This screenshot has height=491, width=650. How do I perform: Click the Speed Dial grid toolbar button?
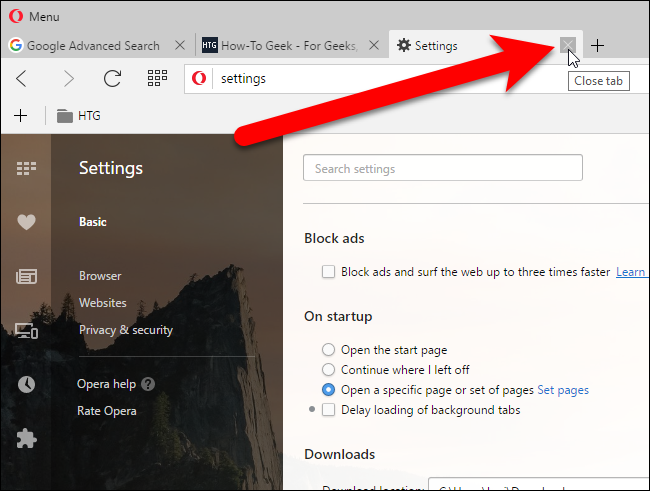(x=157, y=78)
